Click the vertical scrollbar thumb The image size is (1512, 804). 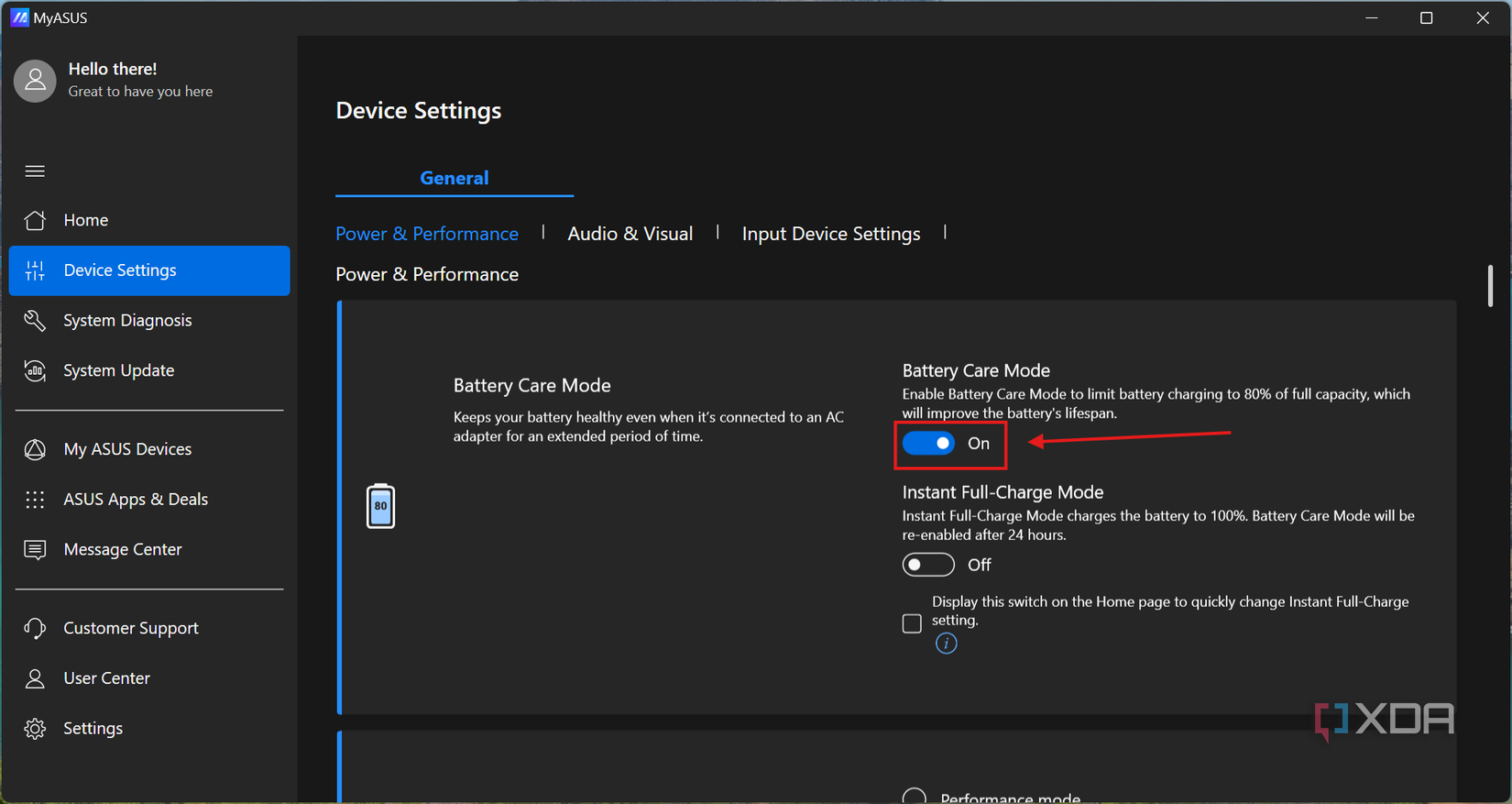pos(1490,286)
